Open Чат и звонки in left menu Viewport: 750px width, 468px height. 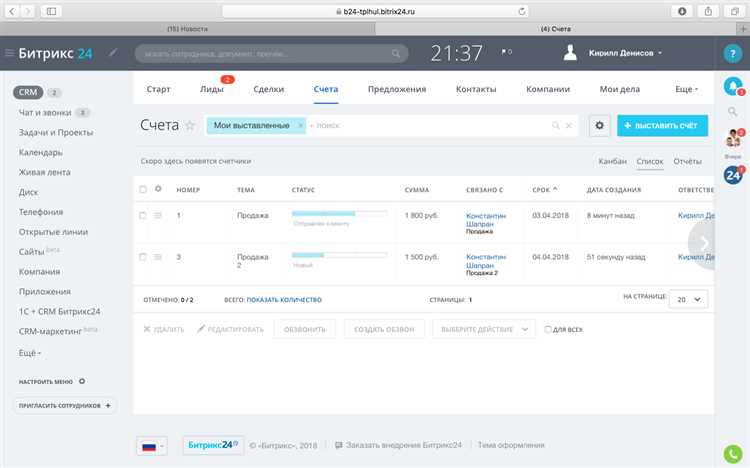point(45,112)
